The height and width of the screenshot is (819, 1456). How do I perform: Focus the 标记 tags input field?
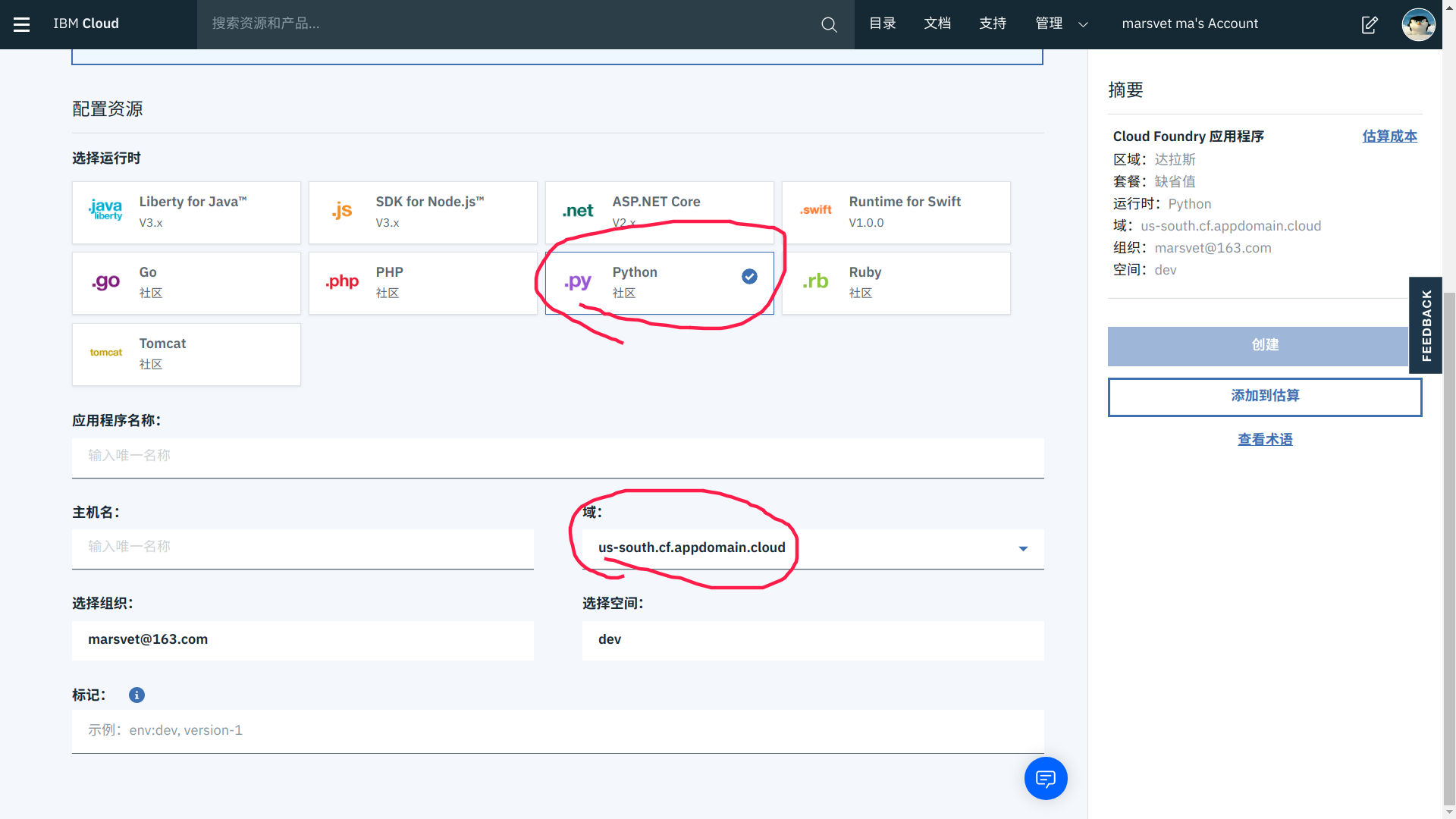558,731
